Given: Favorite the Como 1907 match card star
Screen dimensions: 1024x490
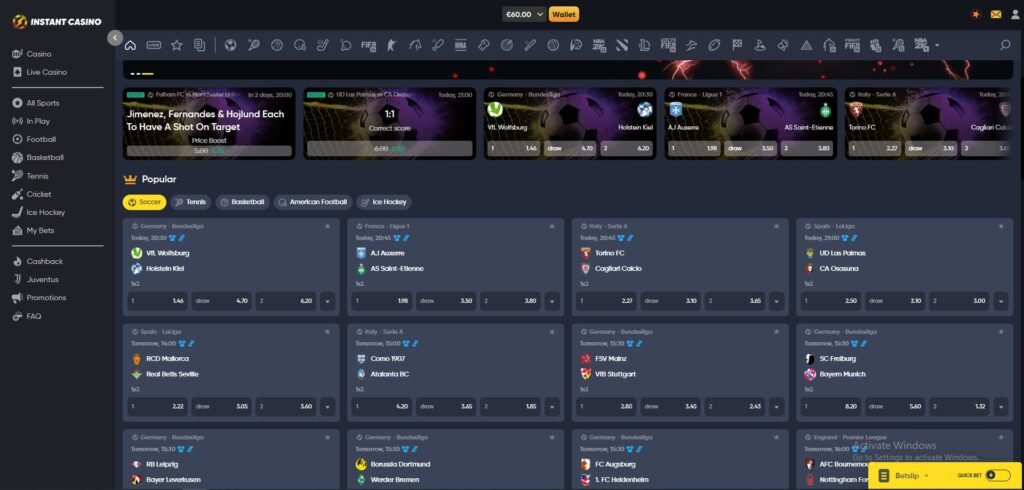Looking at the screenshot, I should 552,332.
